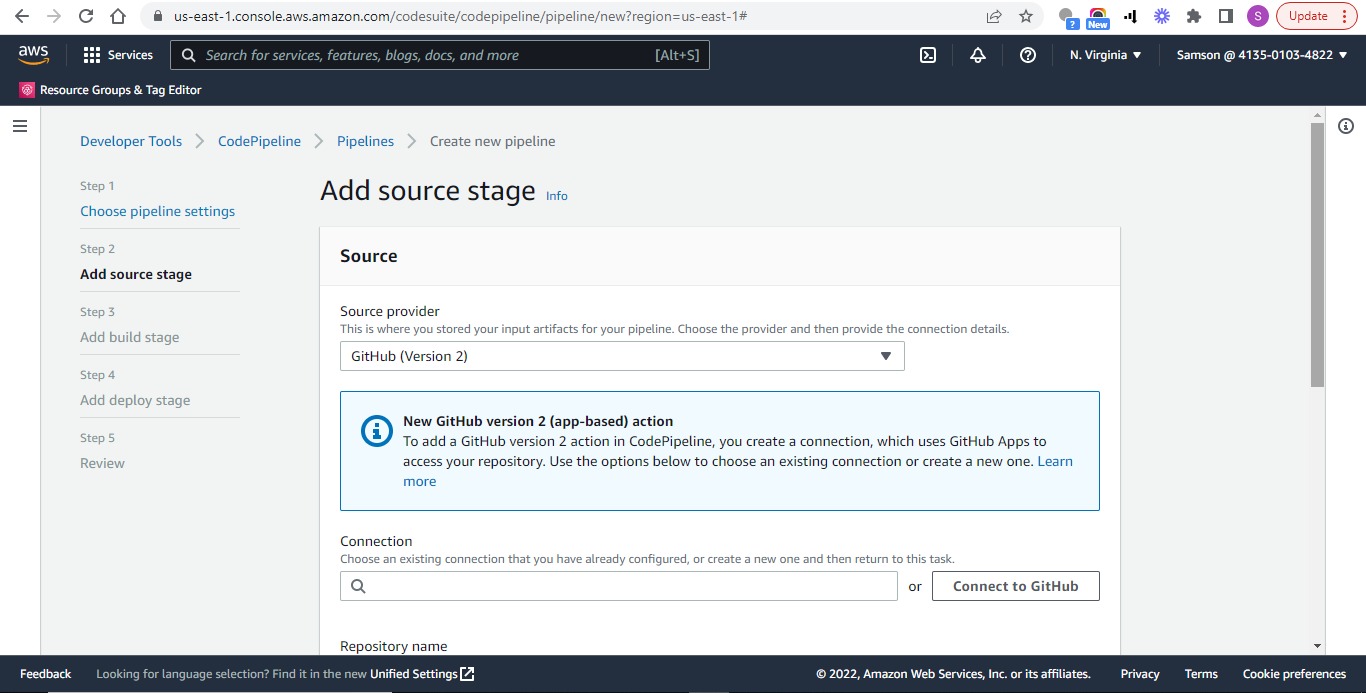Open Resource Groups & Tag Editor
Viewport: 1366px width, 693px height.
click(x=110, y=89)
